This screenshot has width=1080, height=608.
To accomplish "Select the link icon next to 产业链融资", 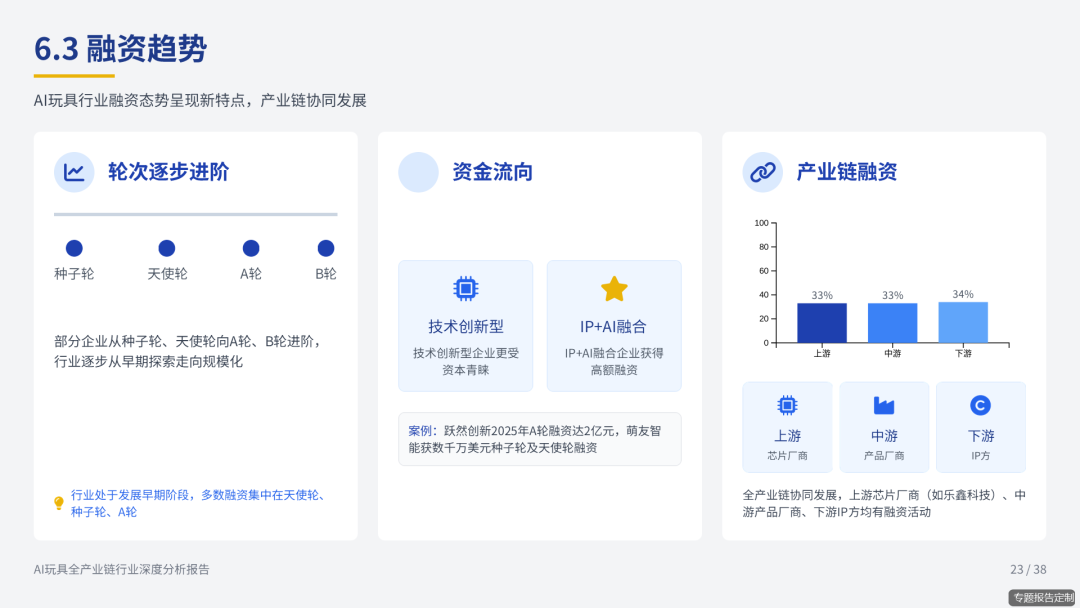I will (762, 172).
